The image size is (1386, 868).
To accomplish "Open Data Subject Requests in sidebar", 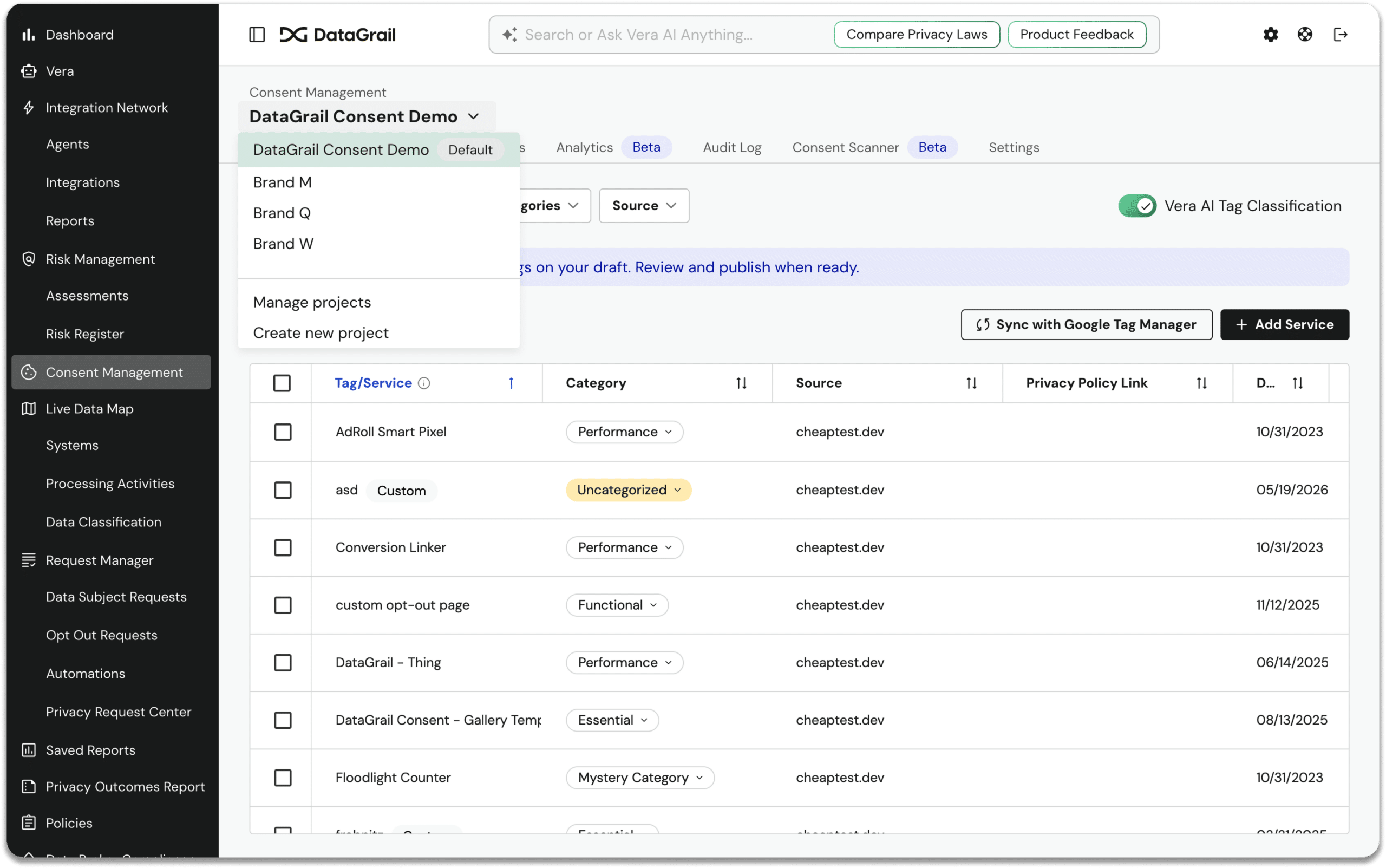I will 116,597.
